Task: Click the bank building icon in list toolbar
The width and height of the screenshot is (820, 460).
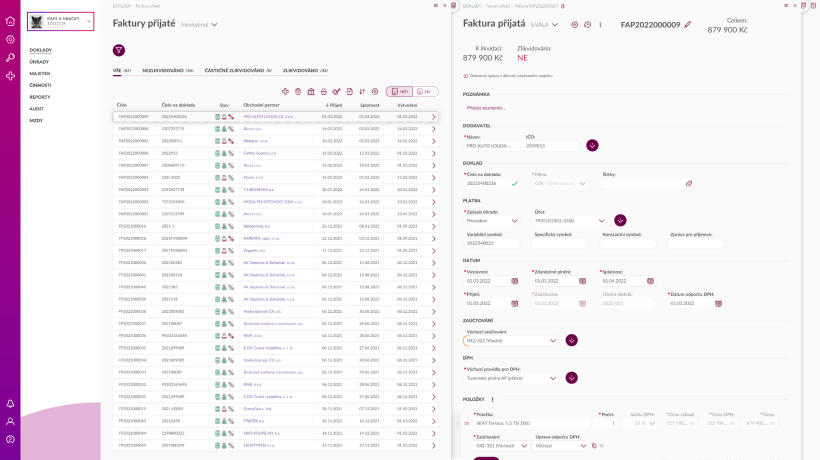Action: pyautogui.click(x=311, y=91)
